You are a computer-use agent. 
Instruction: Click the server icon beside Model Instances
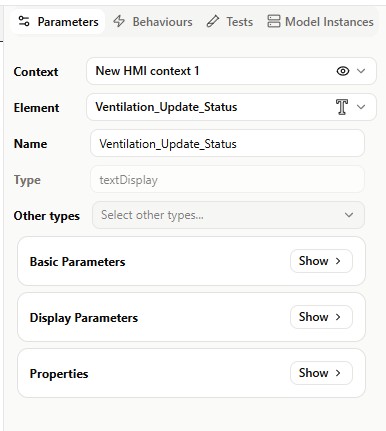[274, 22]
